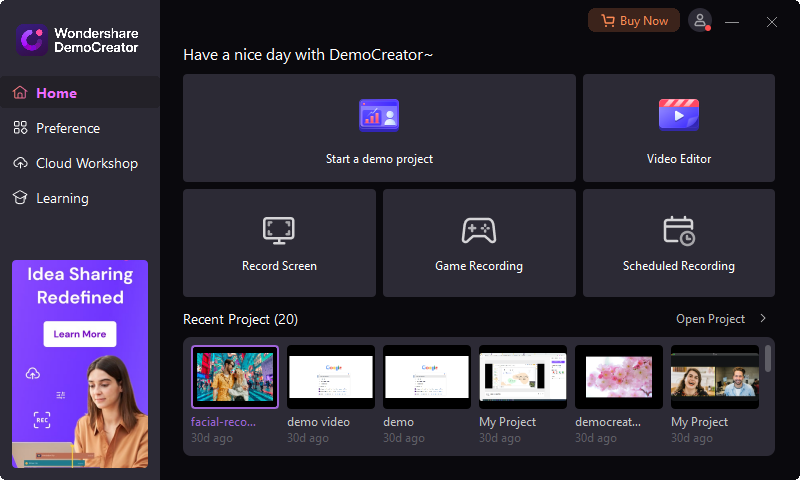
Task: Open the demo project thumbnail
Action: pyautogui.click(x=427, y=377)
